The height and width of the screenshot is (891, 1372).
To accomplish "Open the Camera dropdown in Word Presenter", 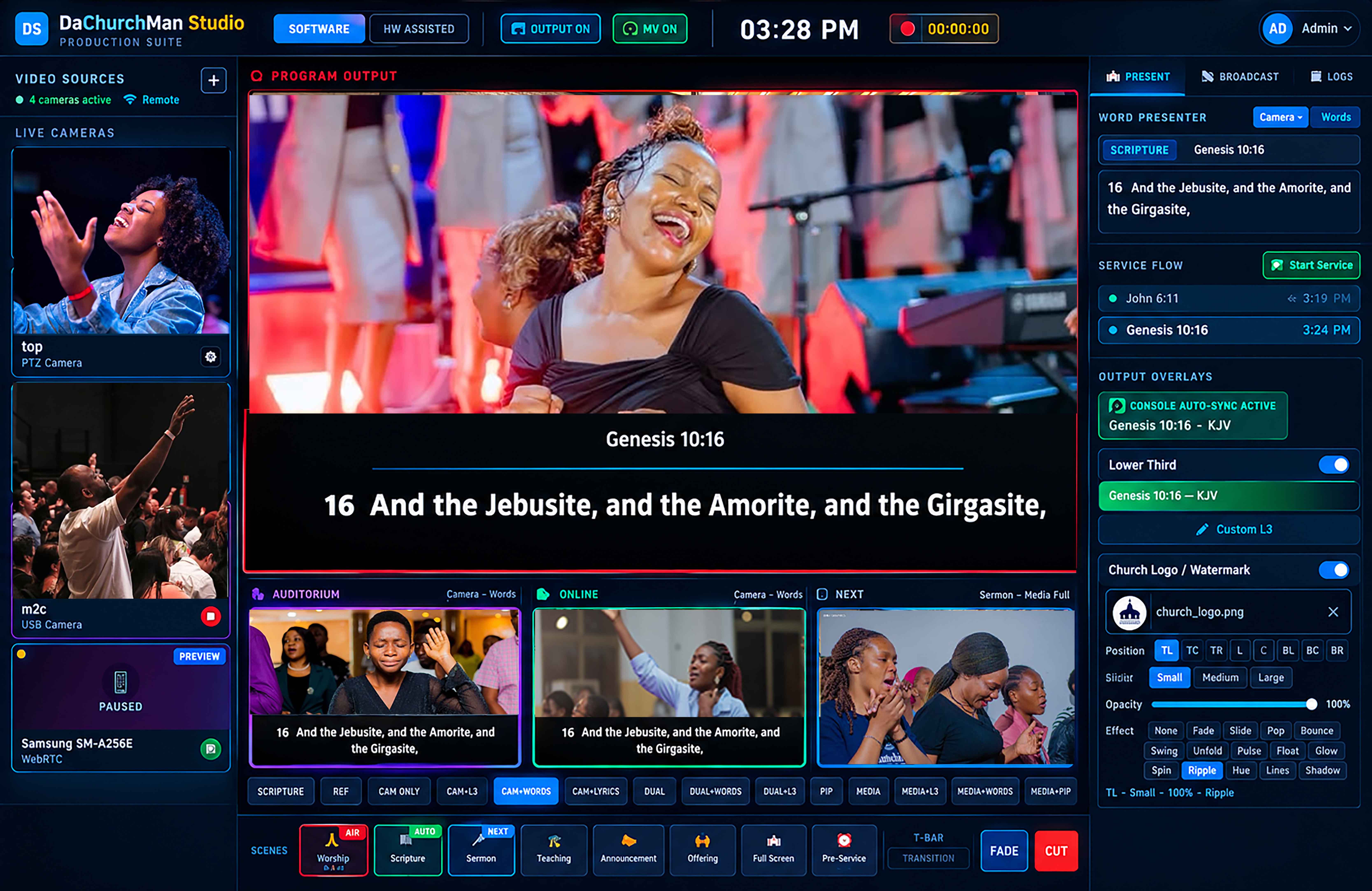I will pyautogui.click(x=1280, y=117).
